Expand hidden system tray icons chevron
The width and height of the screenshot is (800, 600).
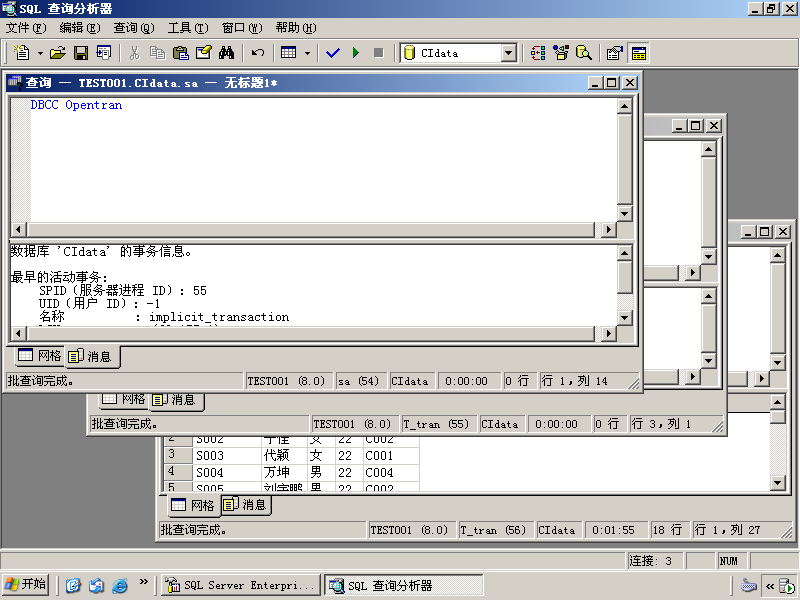pyautogui.click(x=769, y=586)
